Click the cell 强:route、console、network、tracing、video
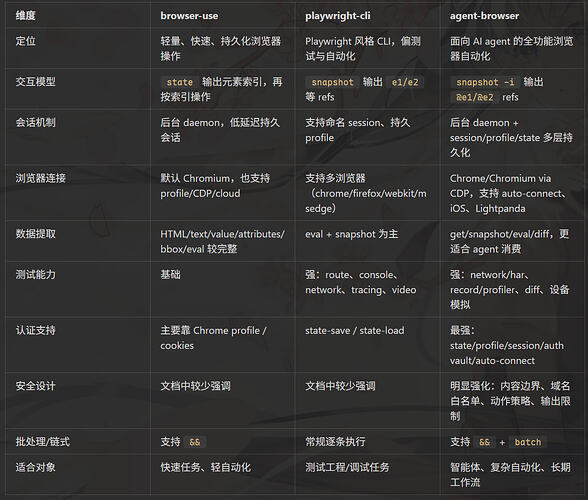Image resolution: width=588 pixels, height=500 pixels. (360, 282)
